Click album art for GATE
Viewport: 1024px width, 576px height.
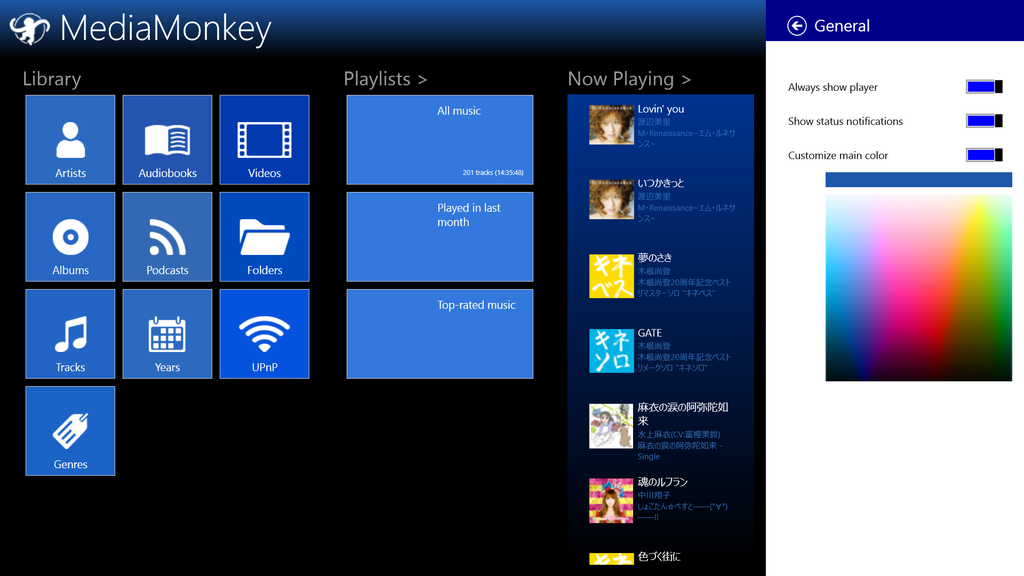(x=611, y=351)
